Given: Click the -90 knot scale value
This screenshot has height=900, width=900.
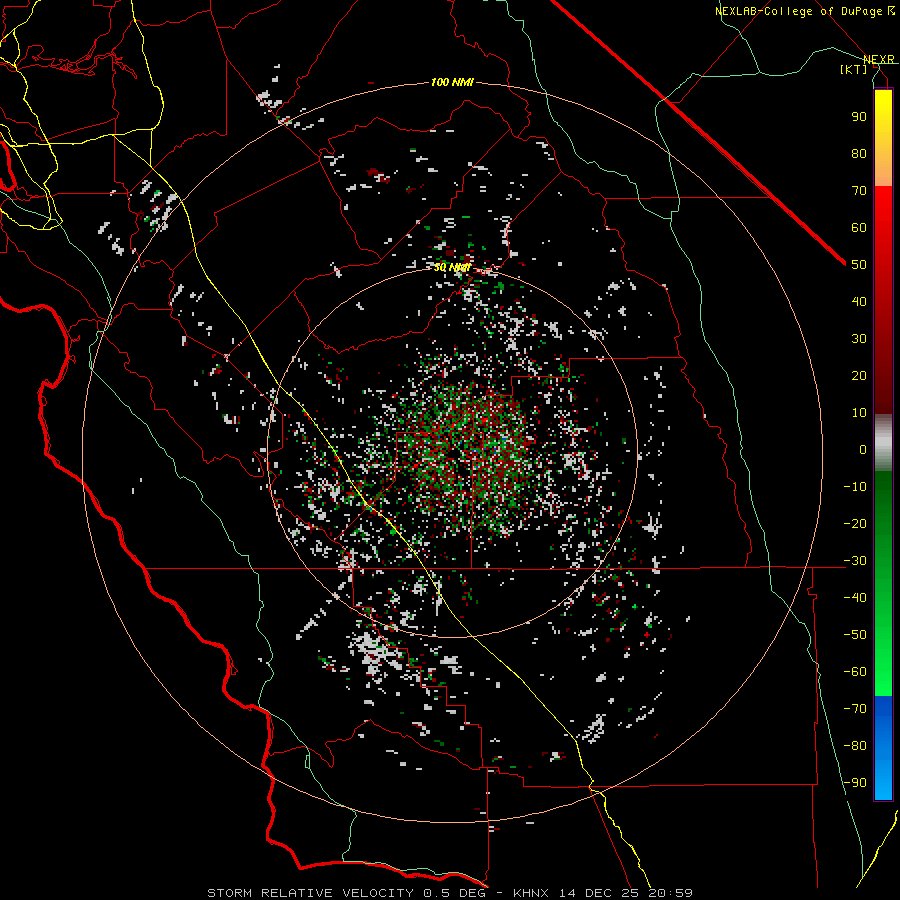Looking at the screenshot, I should [x=855, y=783].
